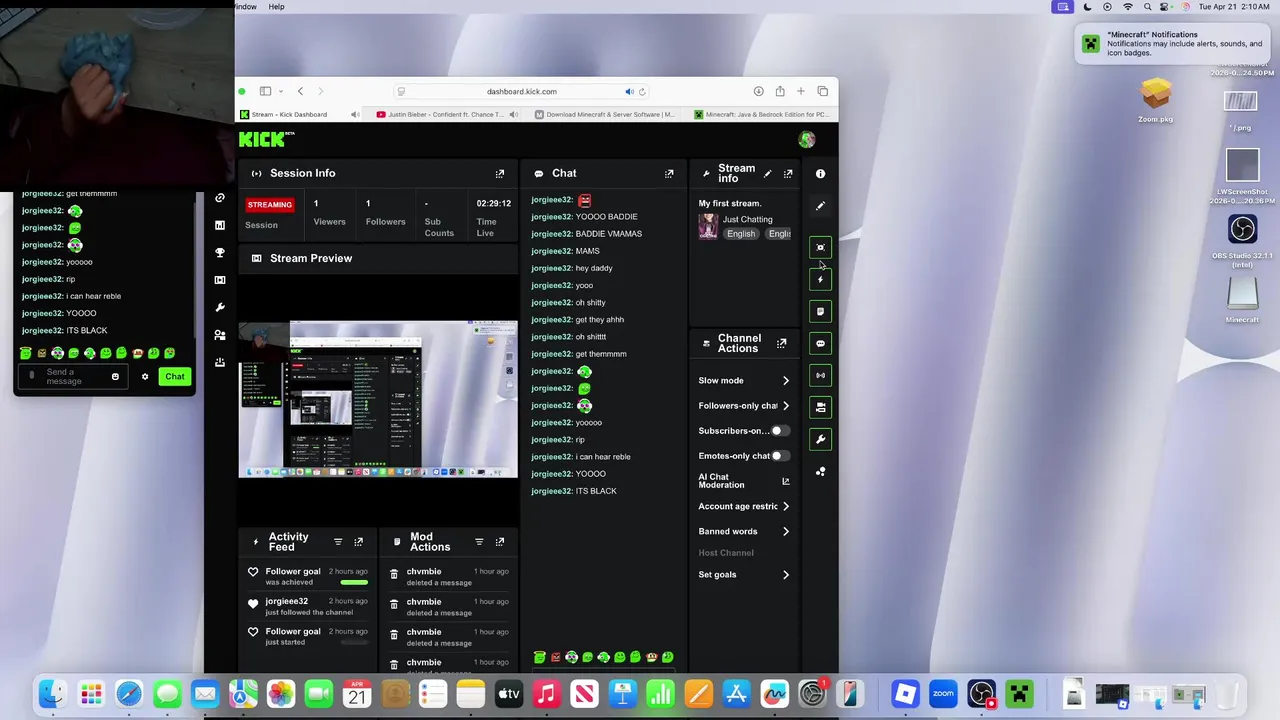Open new Safari tab with plus button
Viewport: 1280px width, 720px height.
800,92
